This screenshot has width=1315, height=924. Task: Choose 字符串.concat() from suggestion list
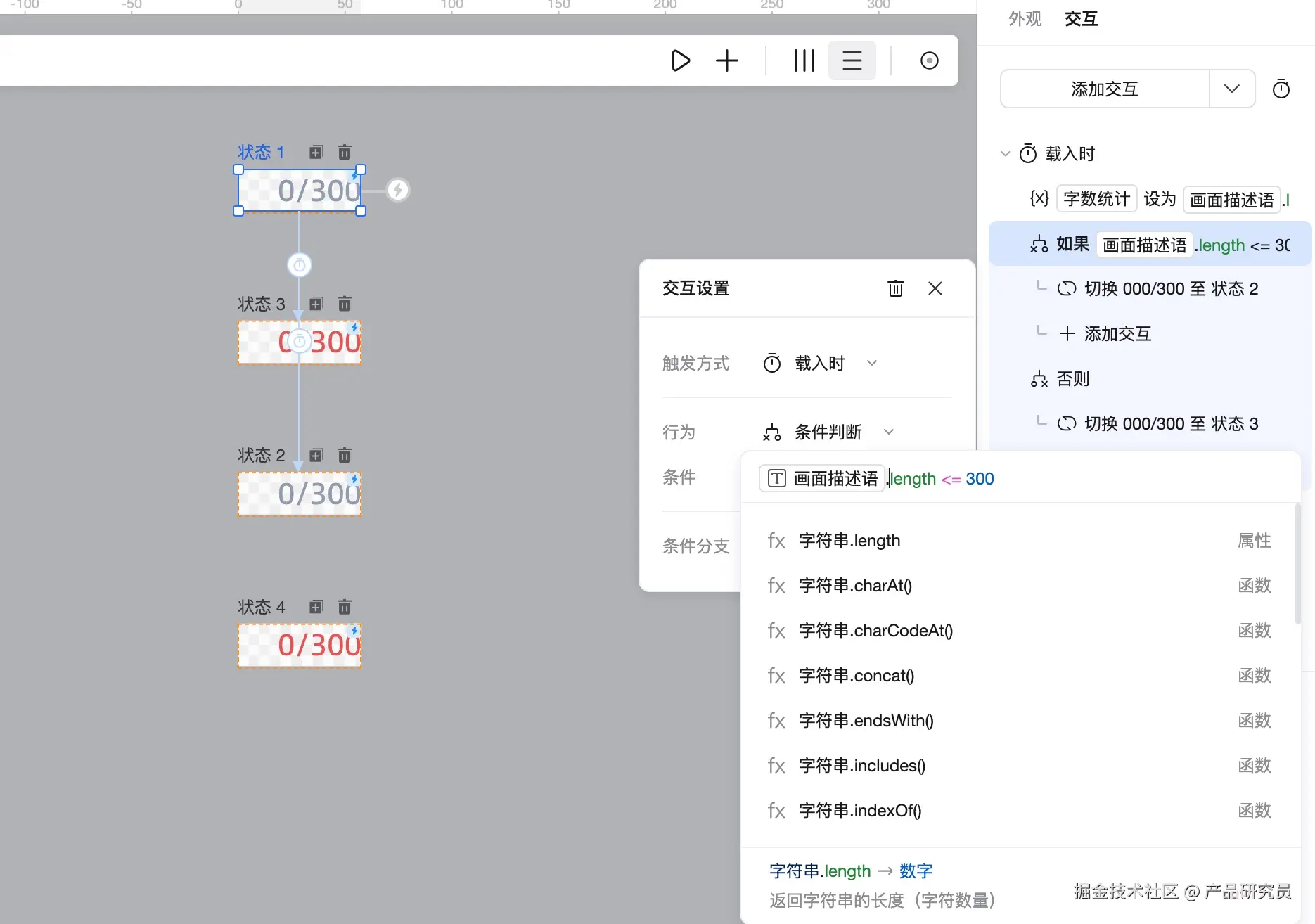click(1020, 676)
